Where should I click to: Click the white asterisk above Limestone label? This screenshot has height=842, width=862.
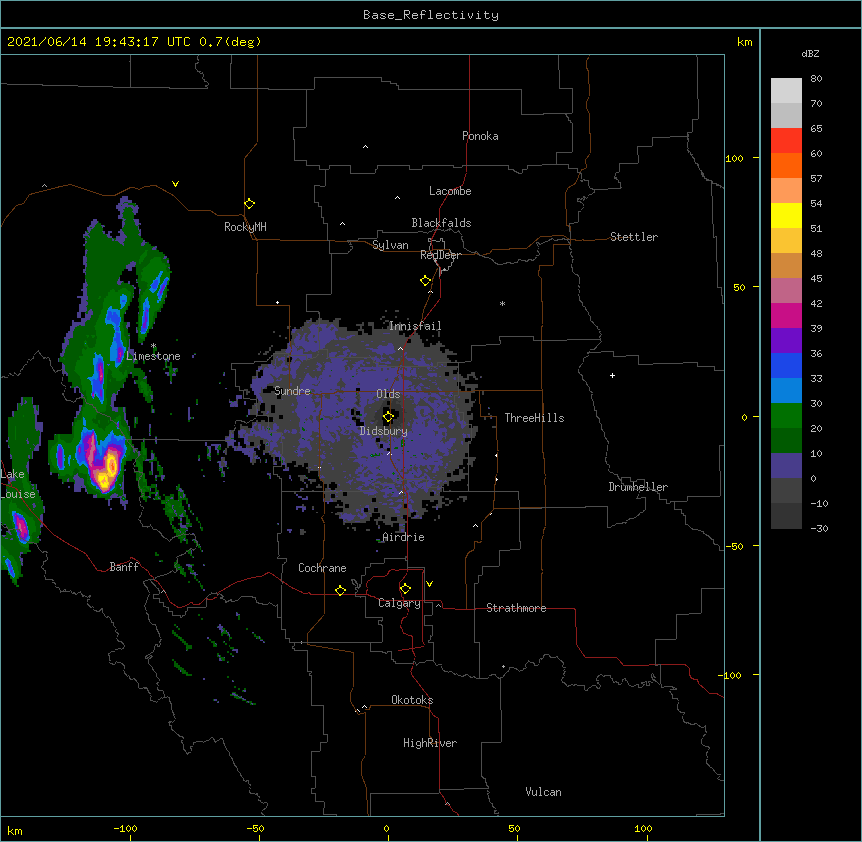[154, 346]
